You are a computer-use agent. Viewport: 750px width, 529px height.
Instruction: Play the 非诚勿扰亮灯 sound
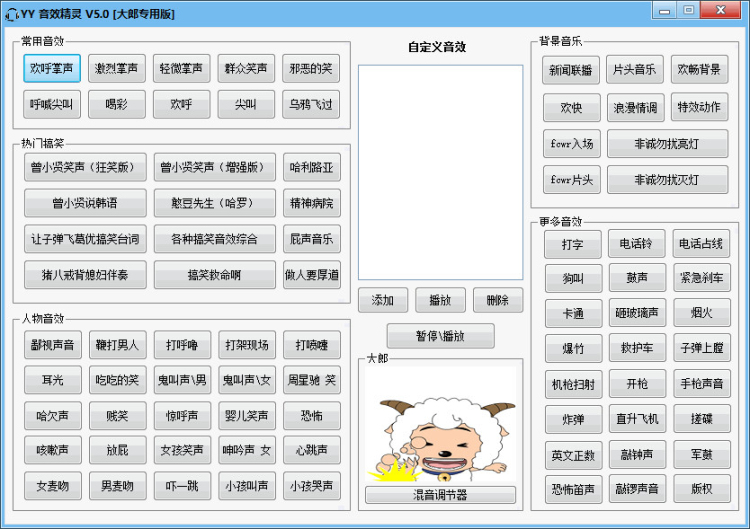coord(667,144)
